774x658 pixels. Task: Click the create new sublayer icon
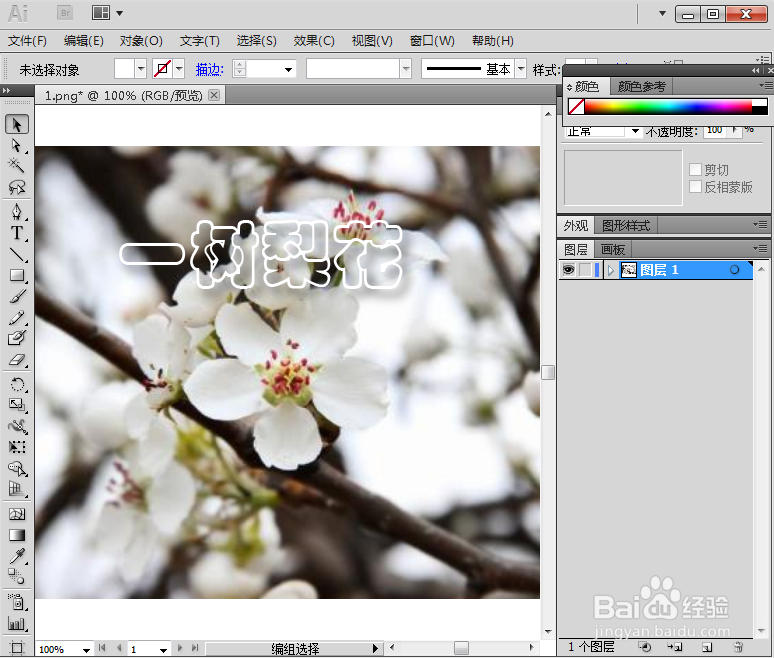[675, 647]
